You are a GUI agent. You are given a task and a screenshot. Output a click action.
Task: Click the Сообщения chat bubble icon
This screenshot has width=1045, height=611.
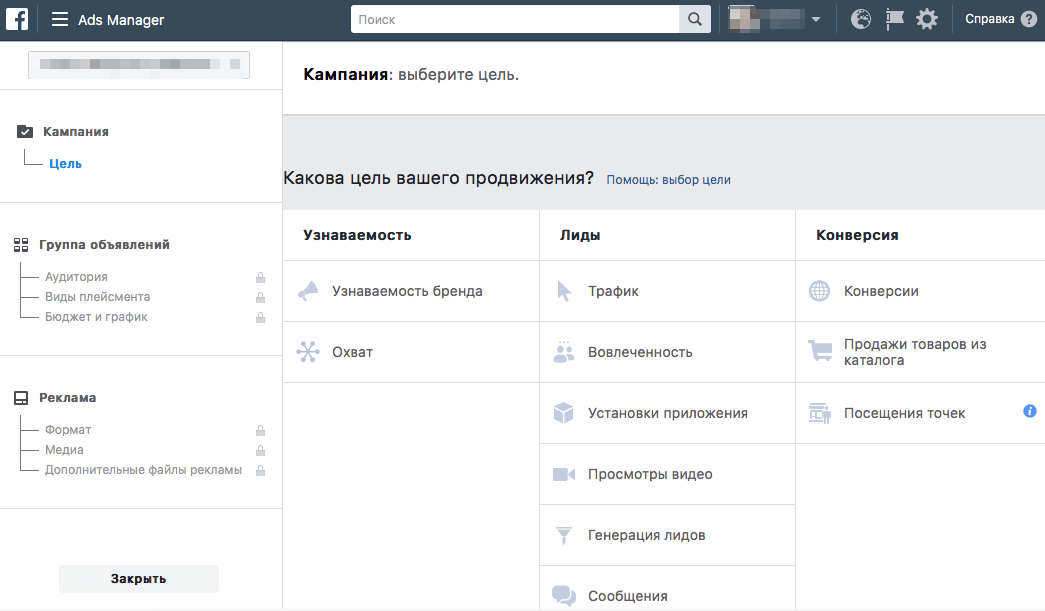tap(565, 595)
